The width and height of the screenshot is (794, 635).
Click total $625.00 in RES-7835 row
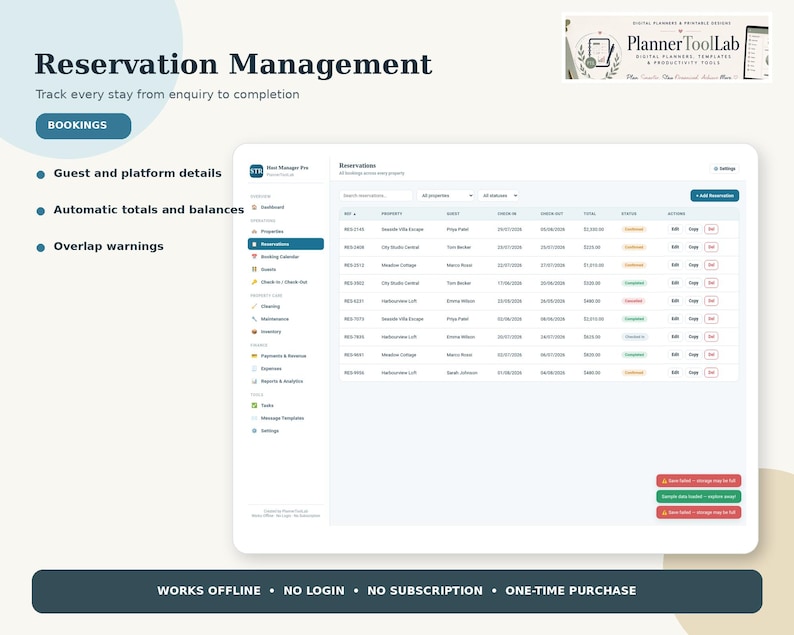(x=592, y=337)
